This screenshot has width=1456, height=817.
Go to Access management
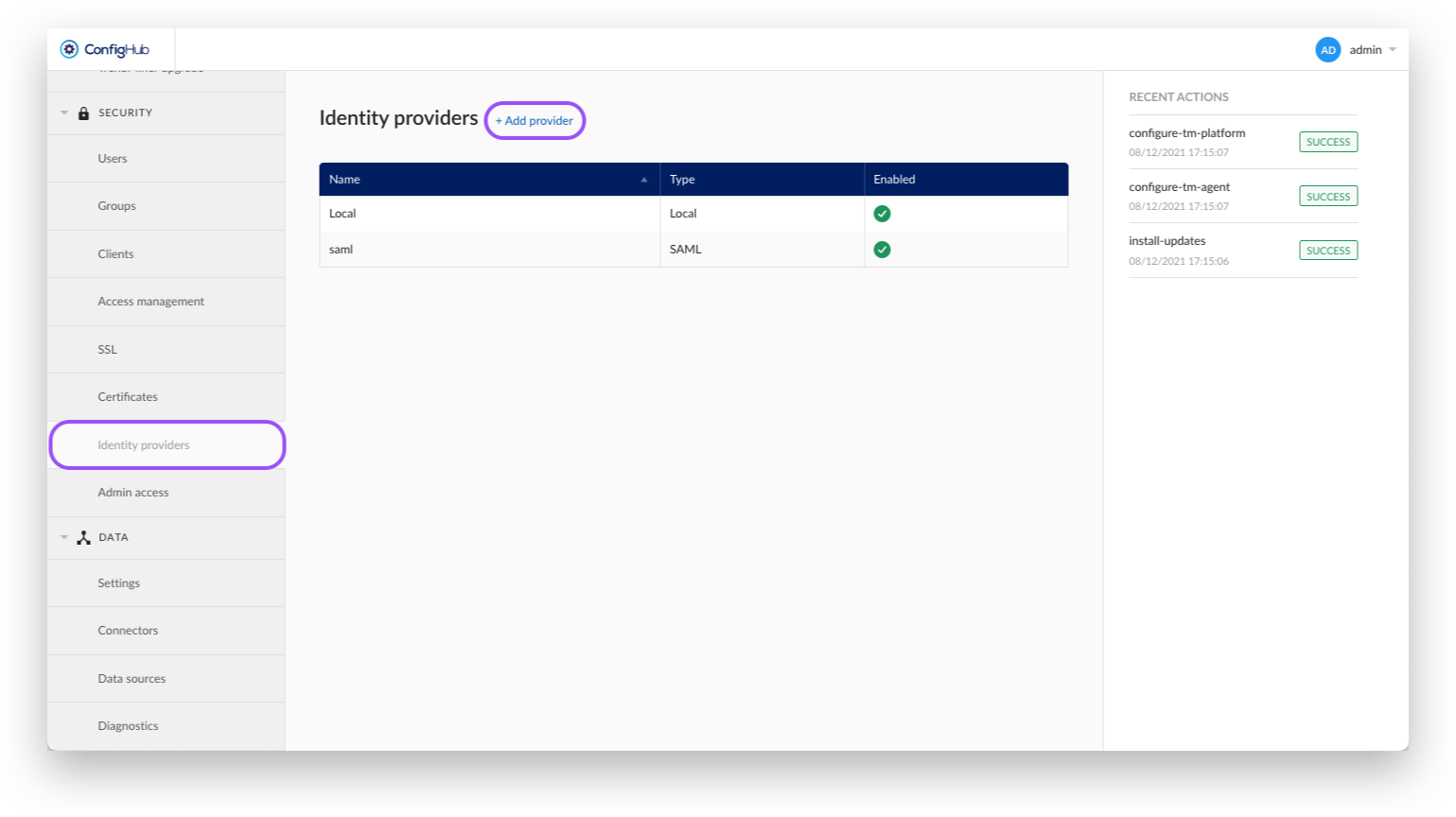[x=150, y=302]
